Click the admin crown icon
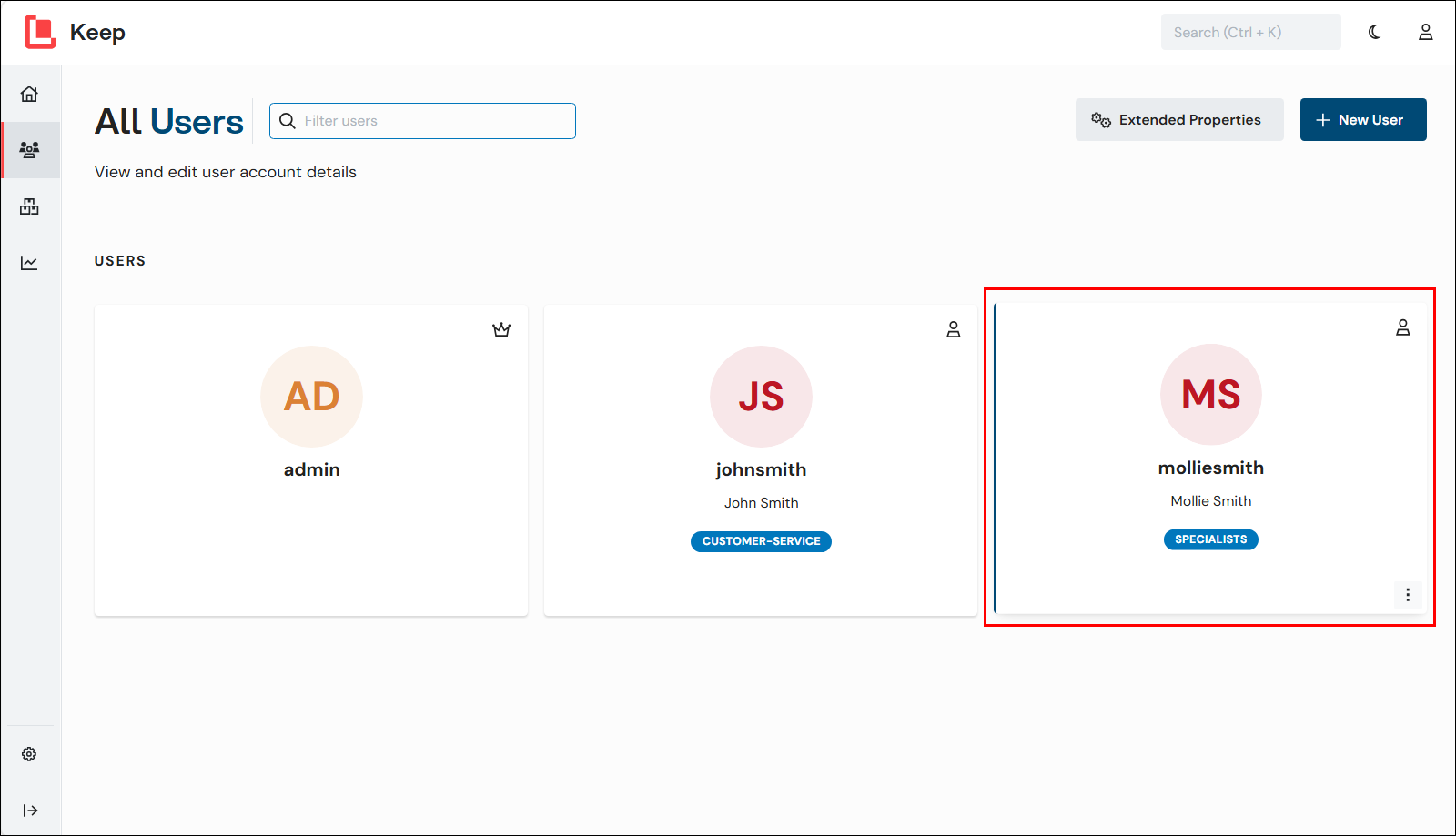 (x=501, y=329)
